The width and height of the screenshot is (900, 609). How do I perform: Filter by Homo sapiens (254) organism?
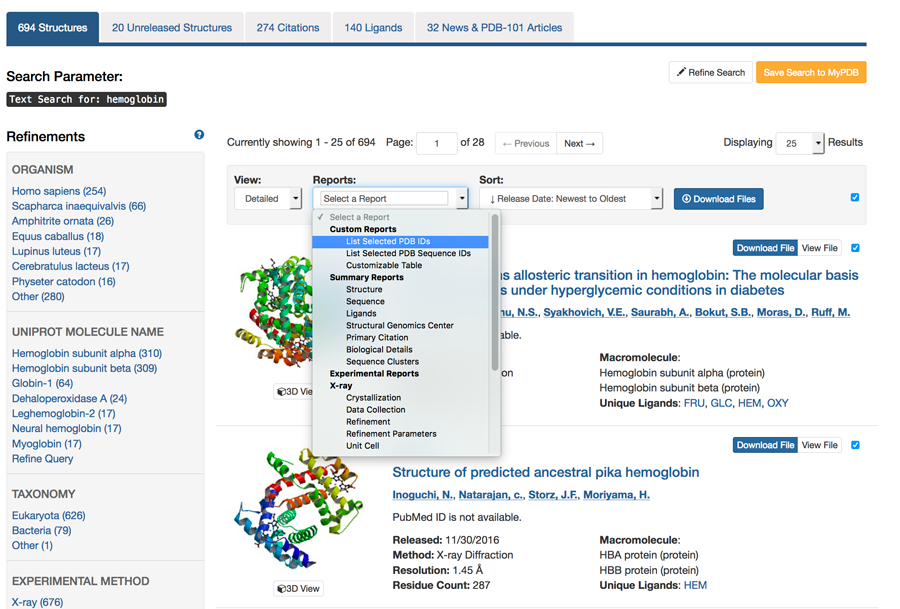click(x=59, y=191)
